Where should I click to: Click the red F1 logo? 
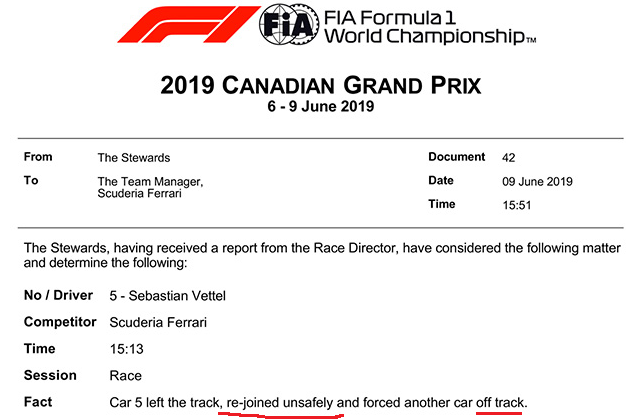(189, 24)
